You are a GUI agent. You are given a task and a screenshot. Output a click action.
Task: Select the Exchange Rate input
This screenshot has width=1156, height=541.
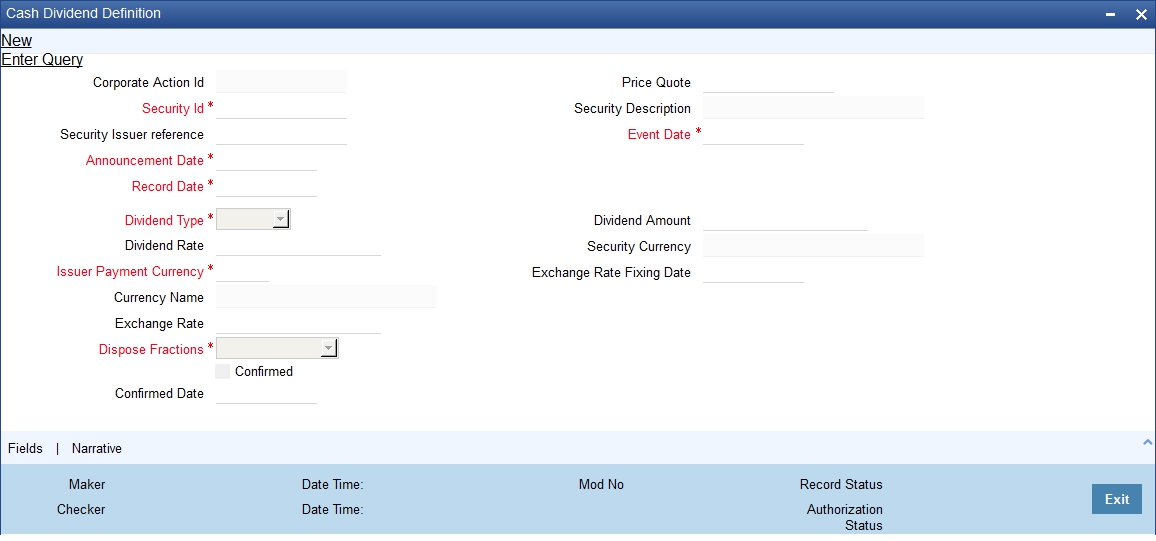tap(298, 323)
